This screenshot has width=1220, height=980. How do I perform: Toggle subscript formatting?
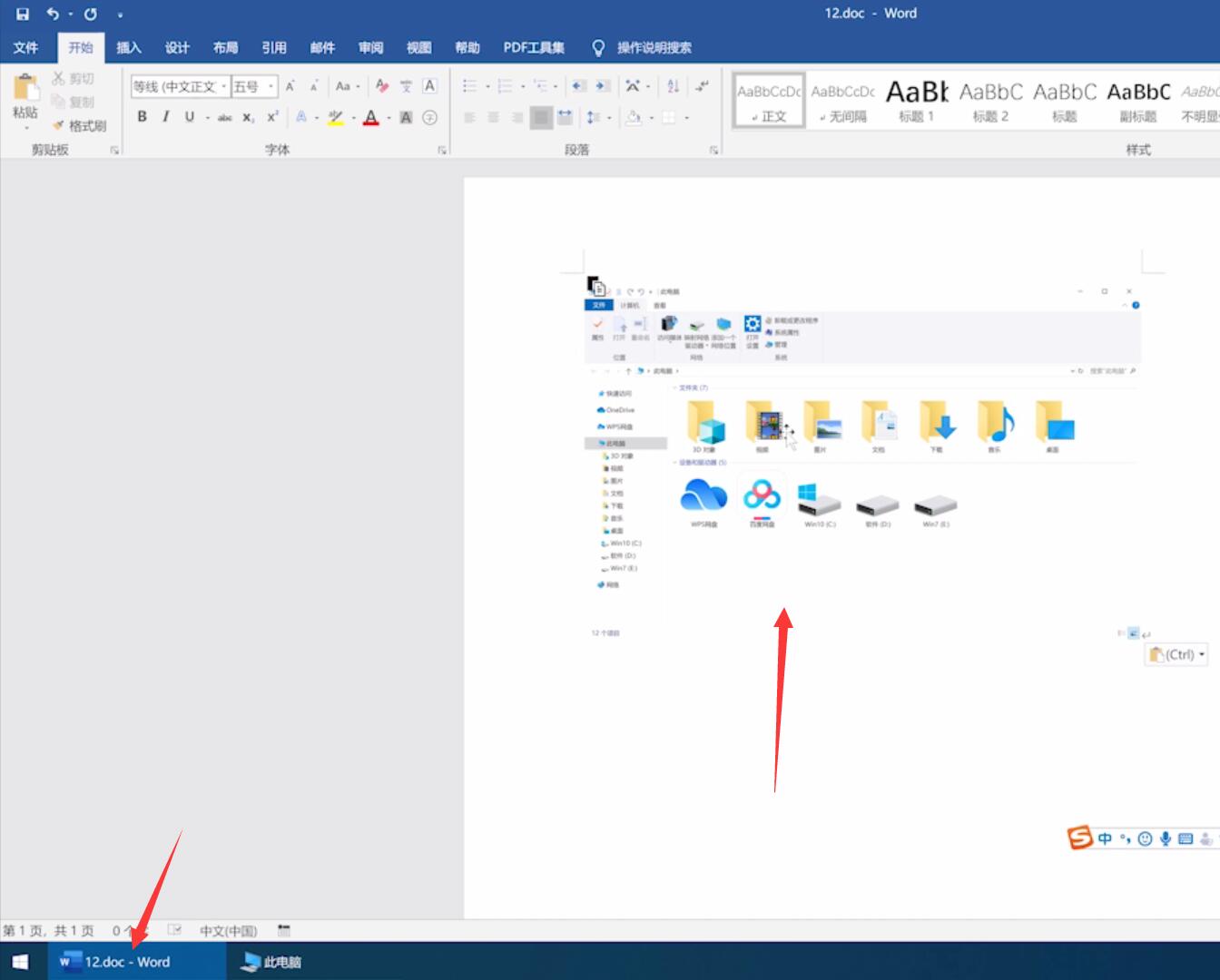coord(248,117)
